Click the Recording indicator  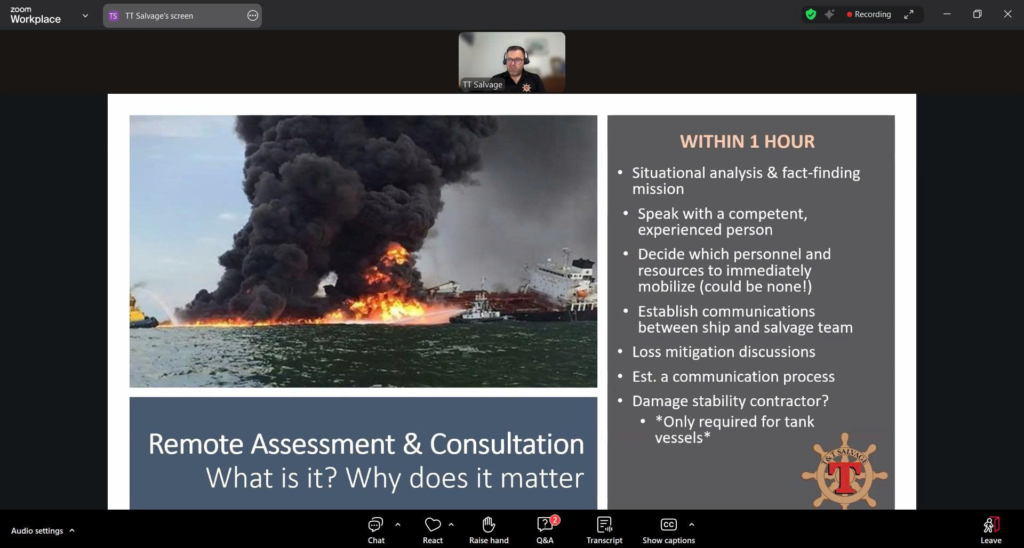[870, 15]
